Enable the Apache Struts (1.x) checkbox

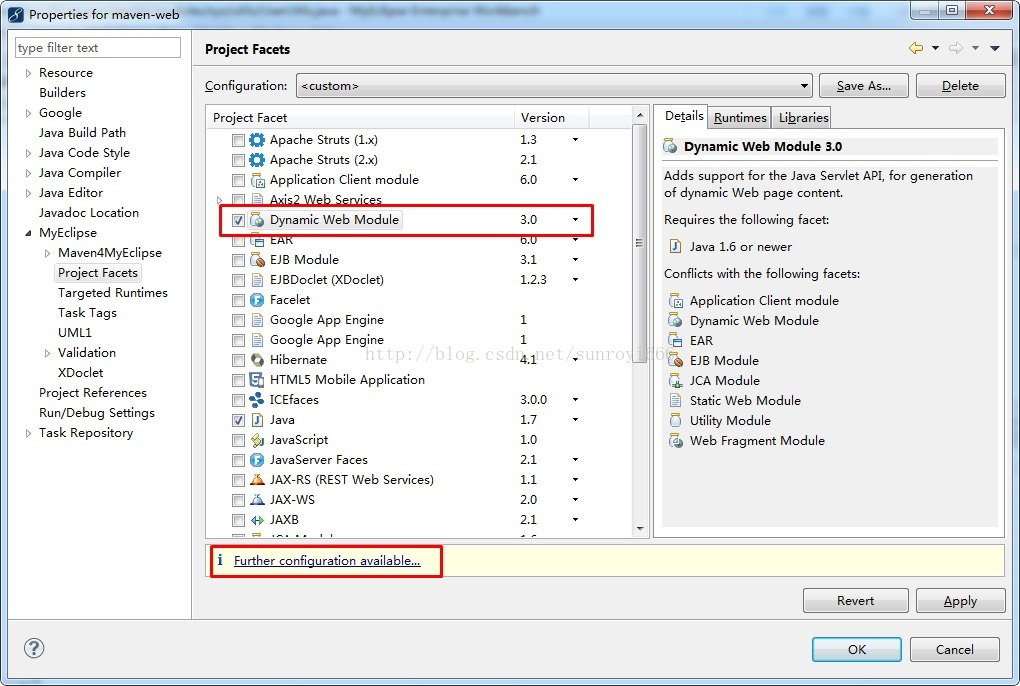(238, 140)
